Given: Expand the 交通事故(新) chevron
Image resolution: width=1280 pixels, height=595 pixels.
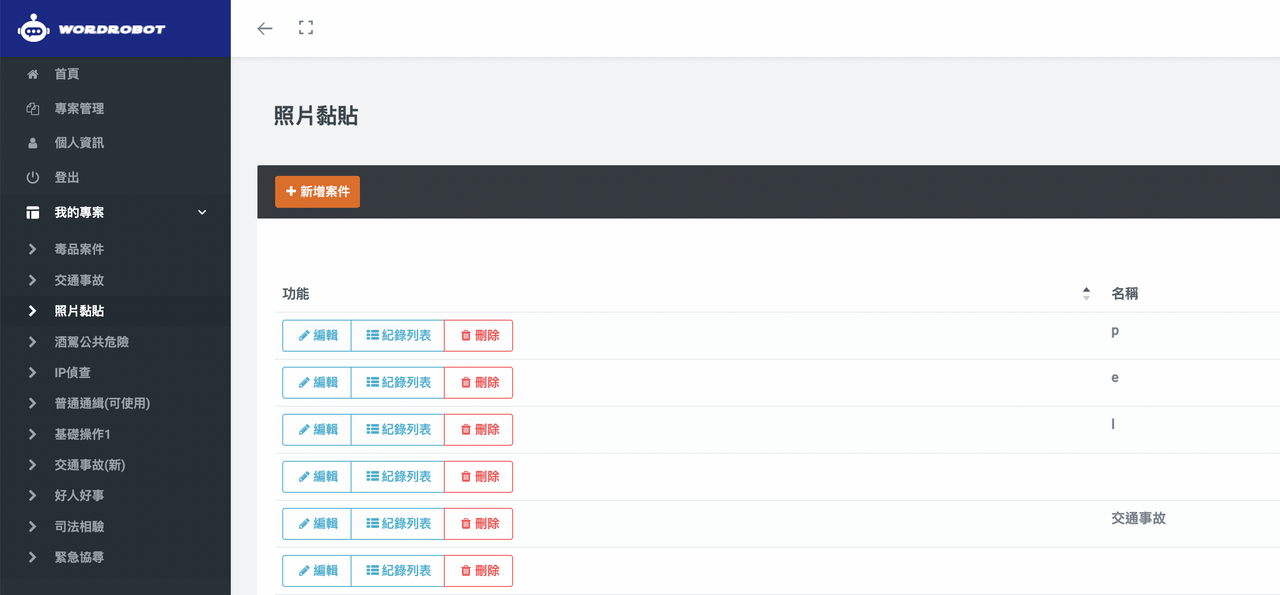Looking at the screenshot, I should click(33, 465).
